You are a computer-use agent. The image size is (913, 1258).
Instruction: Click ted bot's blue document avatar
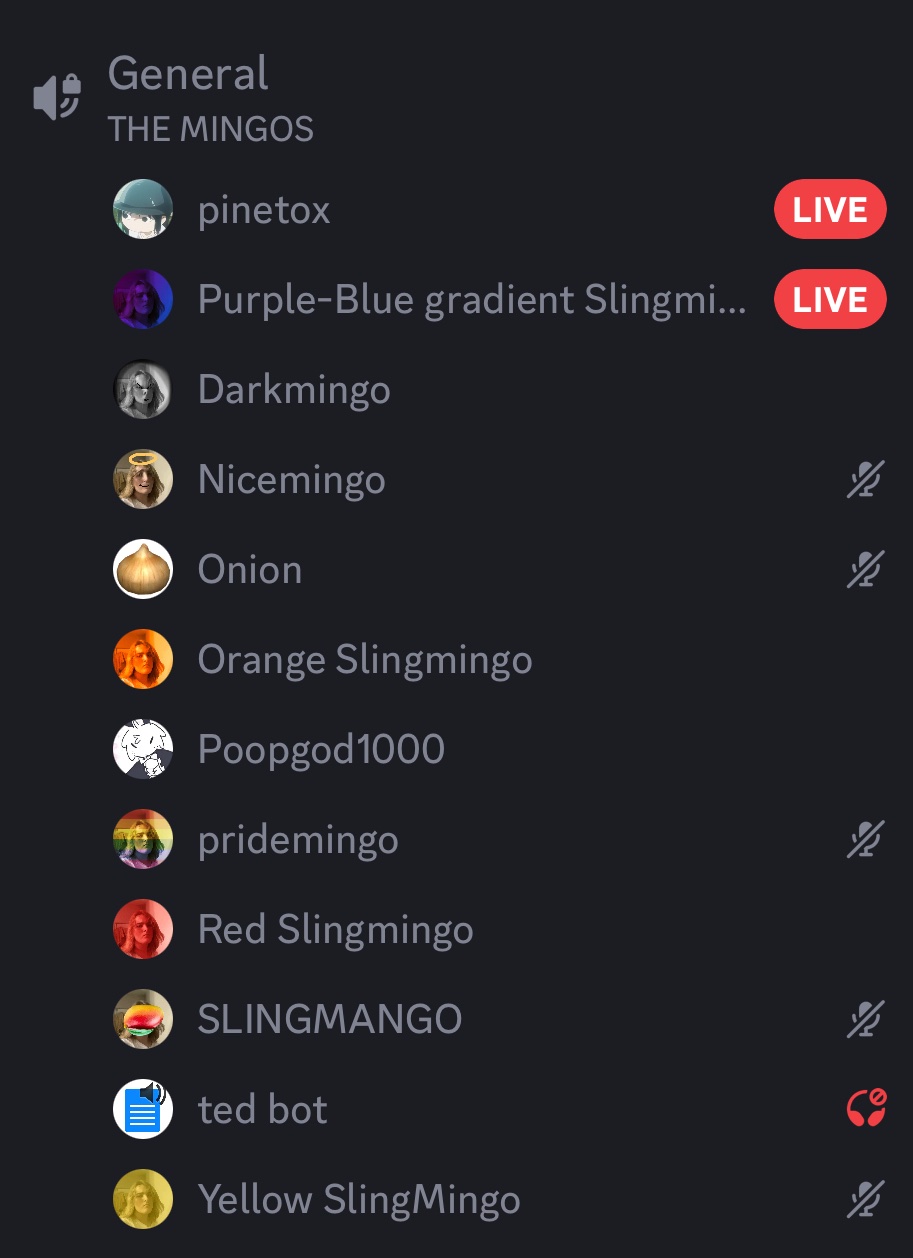click(143, 1109)
